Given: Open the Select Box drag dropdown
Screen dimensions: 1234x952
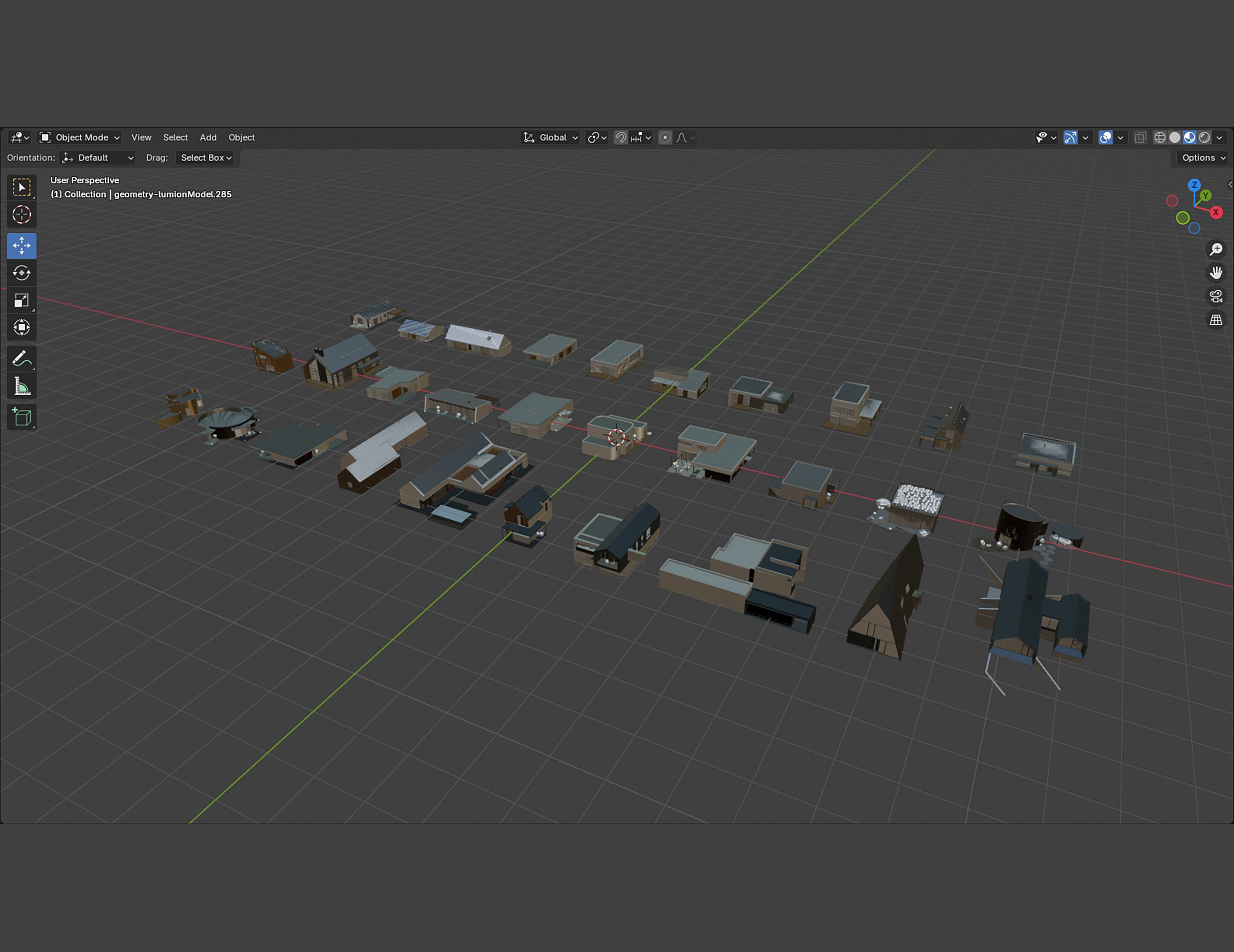Looking at the screenshot, I should point(206,158).
